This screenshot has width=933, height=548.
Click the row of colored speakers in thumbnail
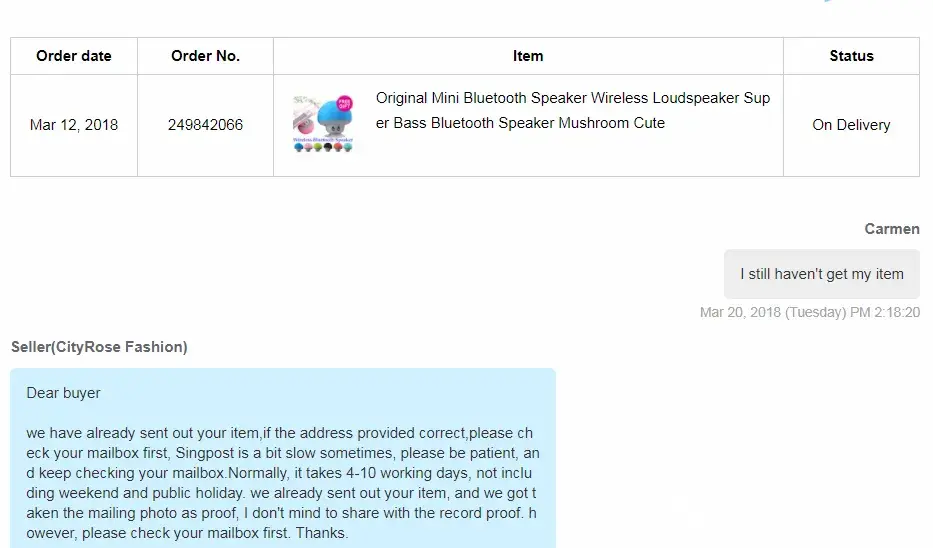click(x=325, y=146)
